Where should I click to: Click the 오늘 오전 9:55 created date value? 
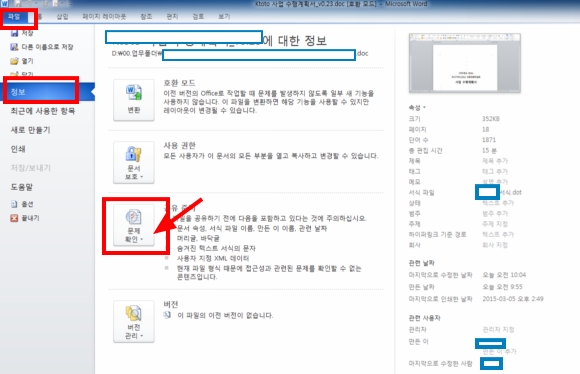(x=502, y=287)
